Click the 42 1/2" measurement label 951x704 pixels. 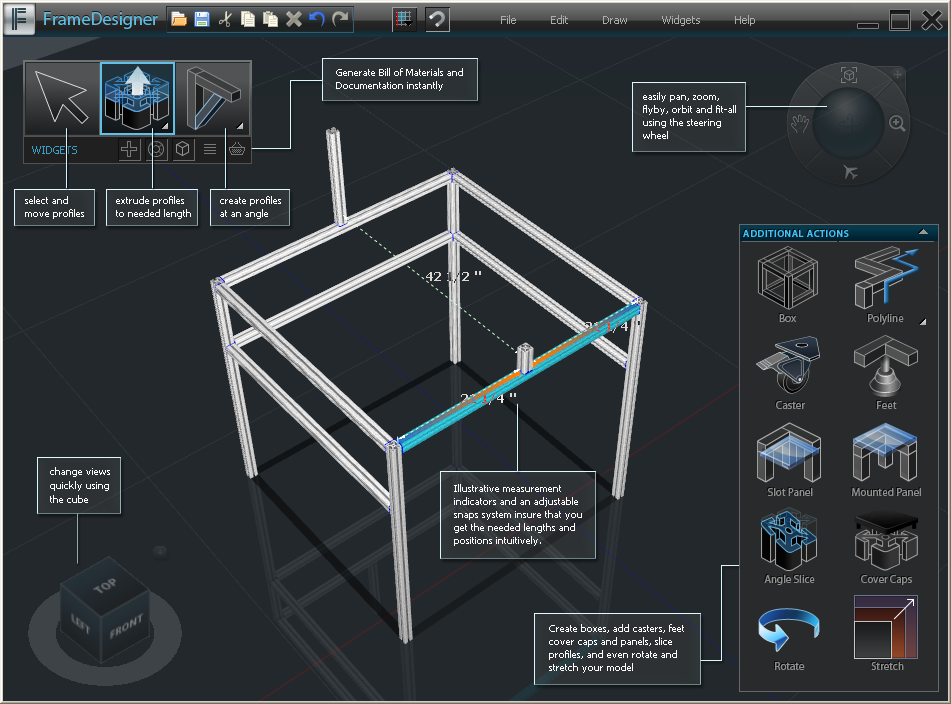point(454,277)
